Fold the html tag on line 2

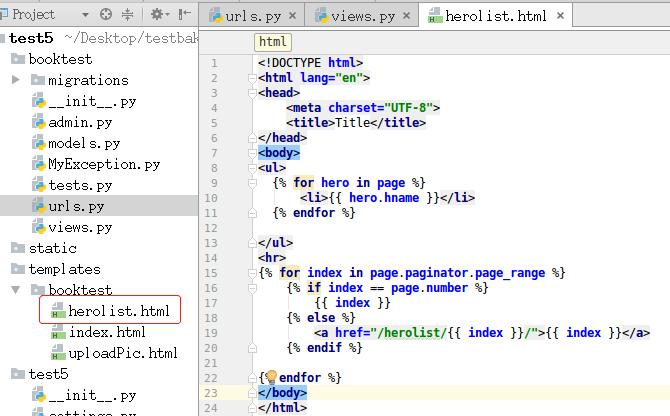(x=252, y=78)
